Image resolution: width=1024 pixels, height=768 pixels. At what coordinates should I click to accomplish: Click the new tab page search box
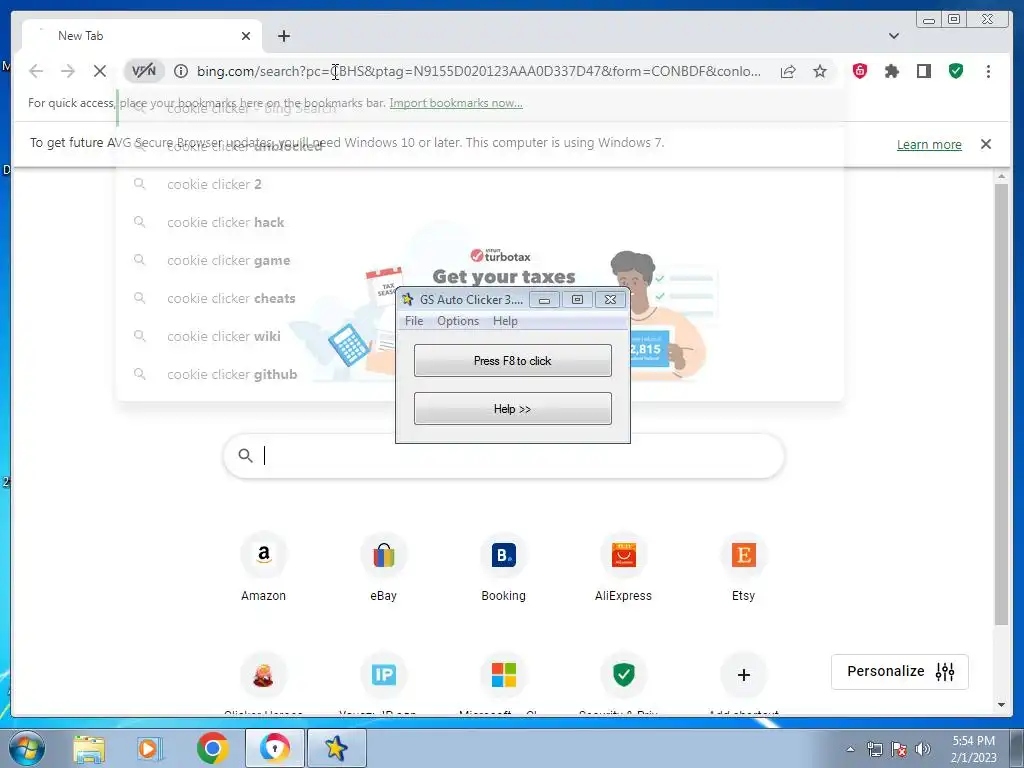(504, 456)
